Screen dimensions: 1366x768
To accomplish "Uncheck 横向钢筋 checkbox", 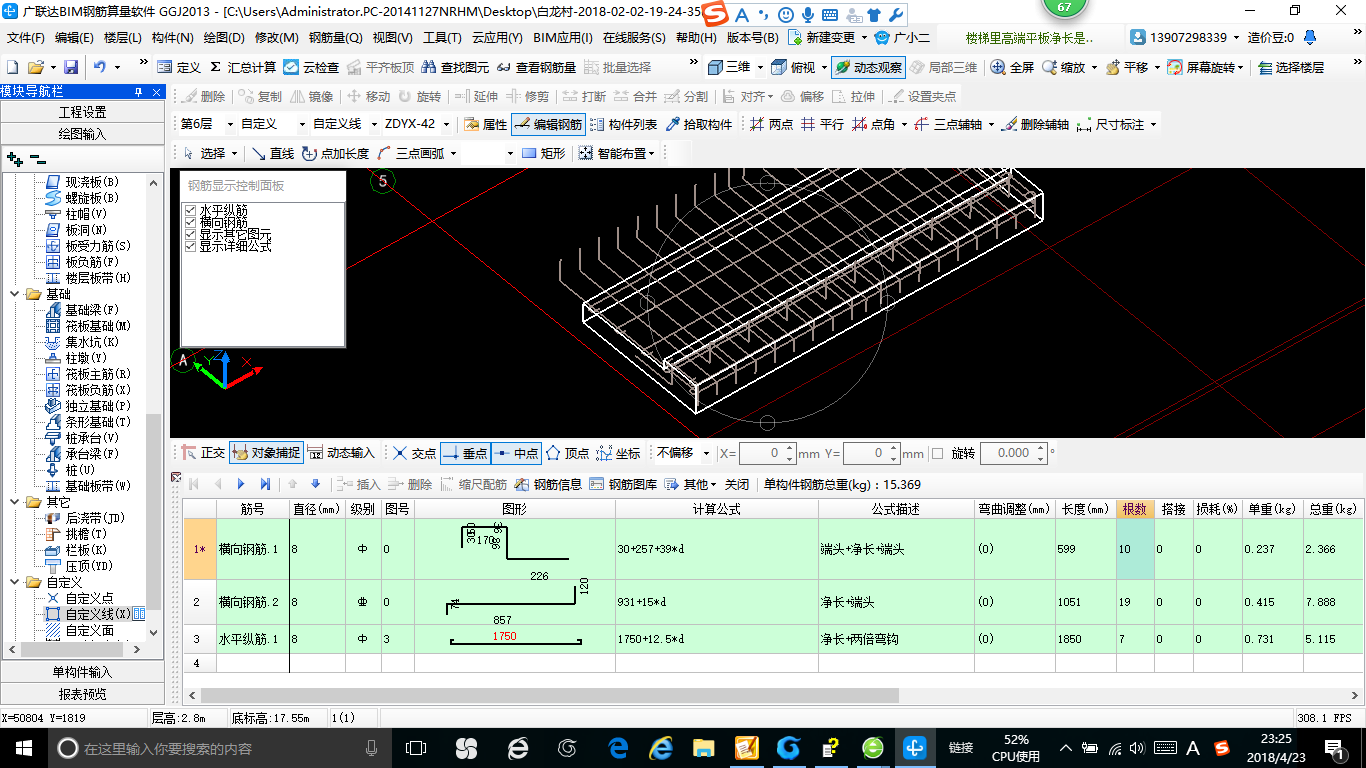I will [191, 222].
